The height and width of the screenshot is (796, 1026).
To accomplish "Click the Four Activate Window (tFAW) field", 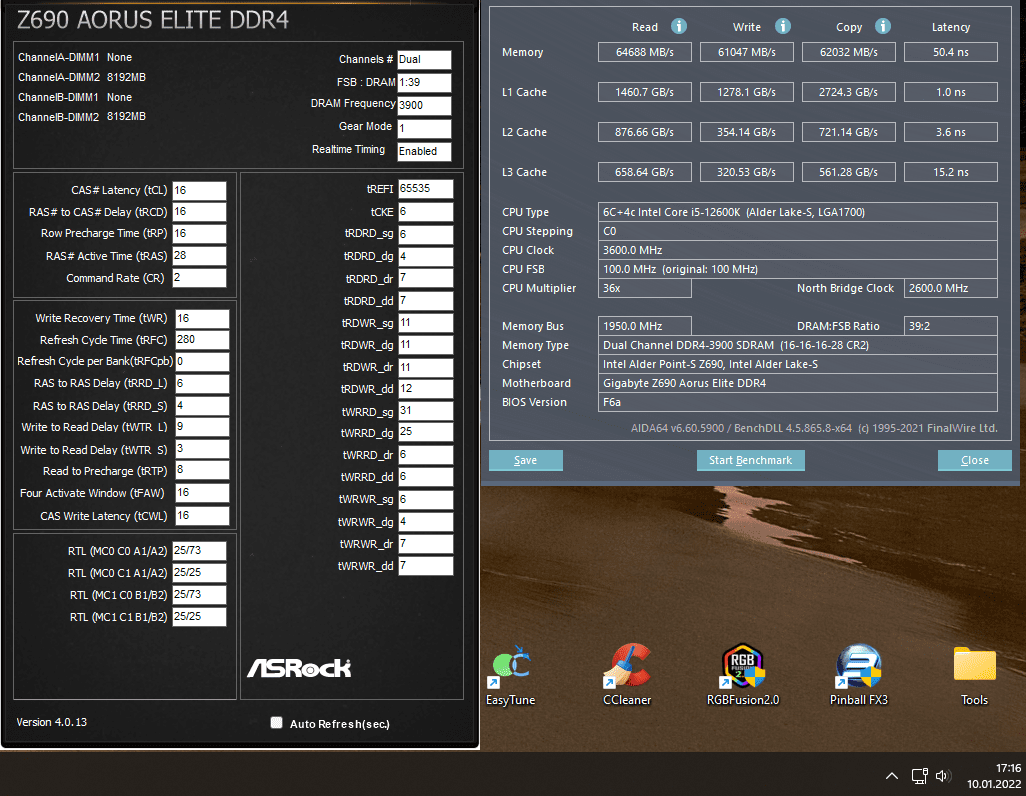I will coord(202,493).
